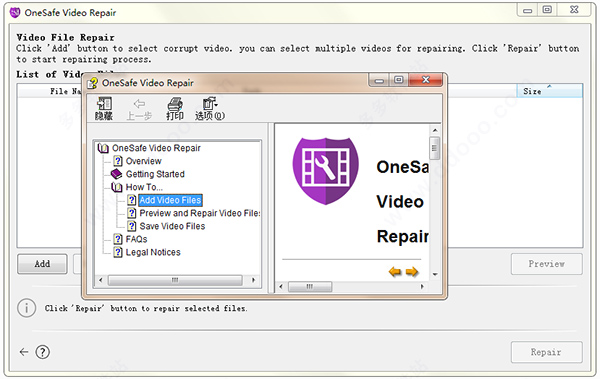
Task: Collapse the How To... book node
Action: (144, 187)
